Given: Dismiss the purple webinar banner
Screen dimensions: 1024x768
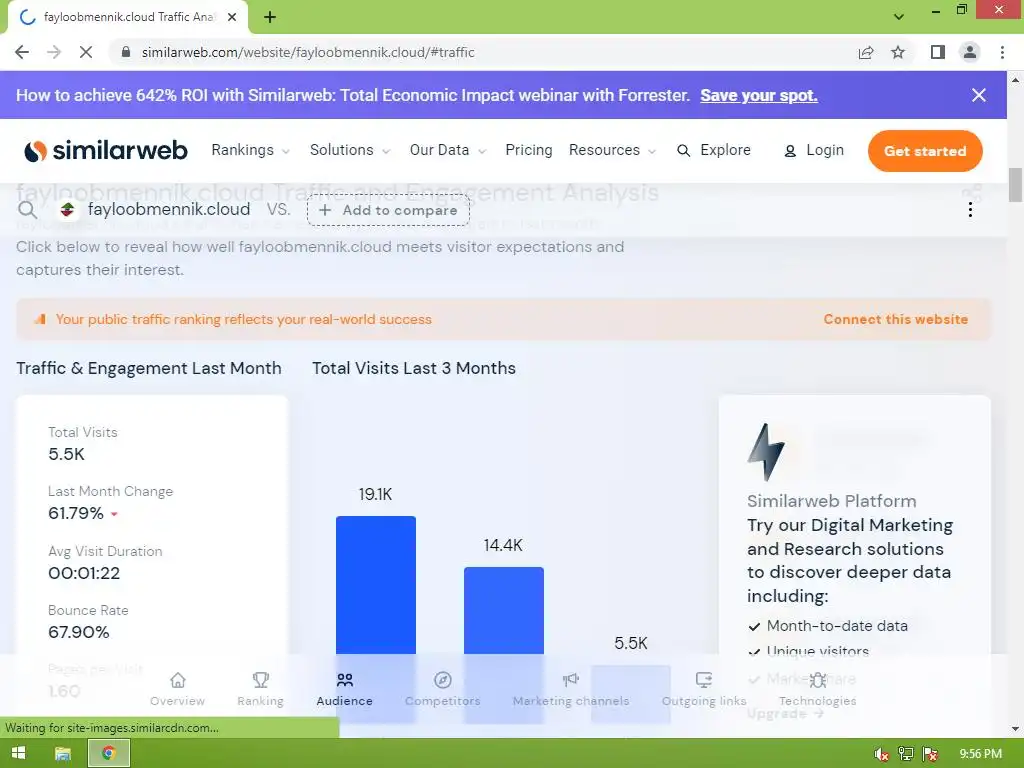Looking at the screenshot, I should pyautogui.click(x=978, y=95).
